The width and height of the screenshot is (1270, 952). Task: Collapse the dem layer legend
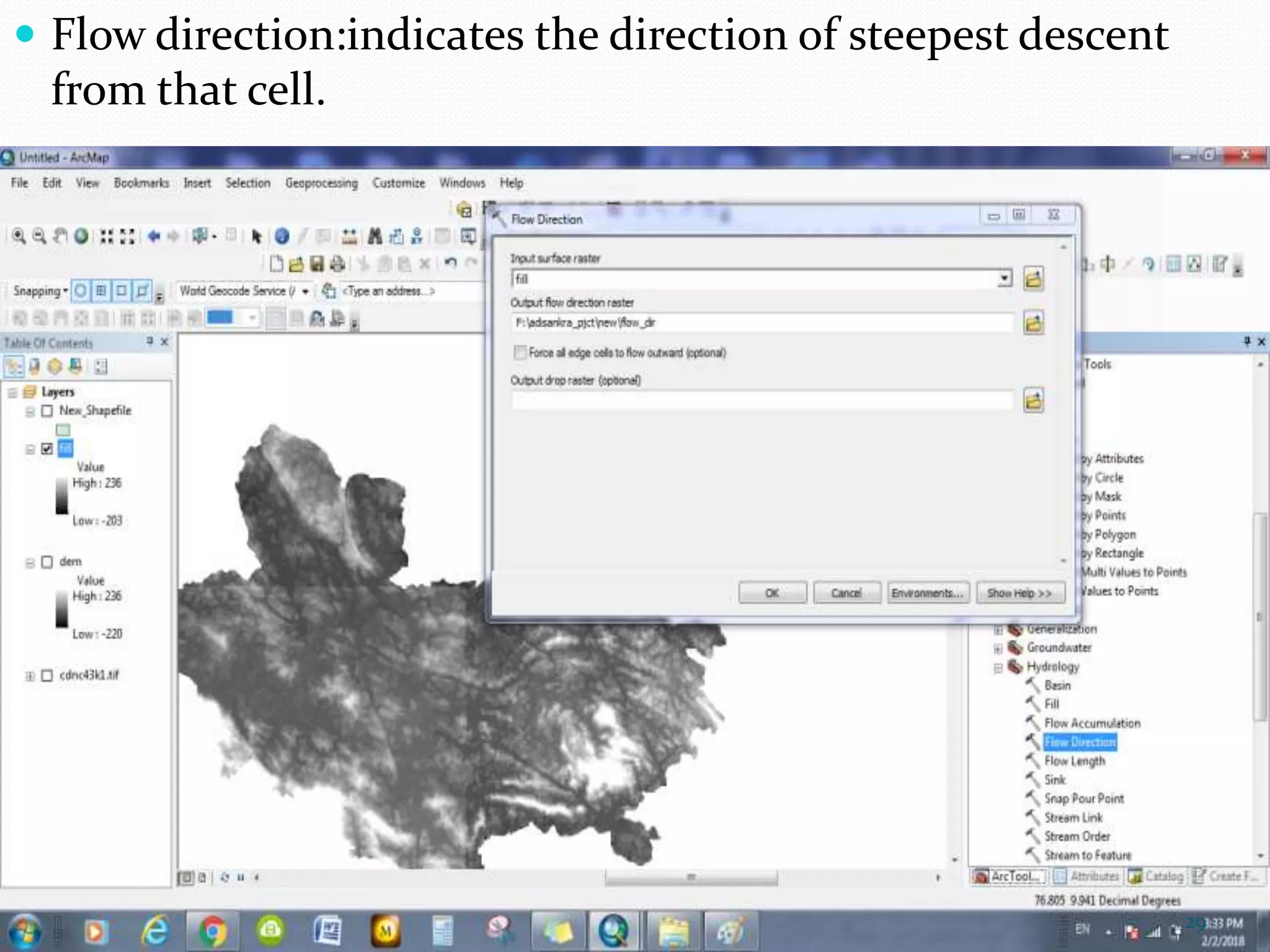click(30, 563)
